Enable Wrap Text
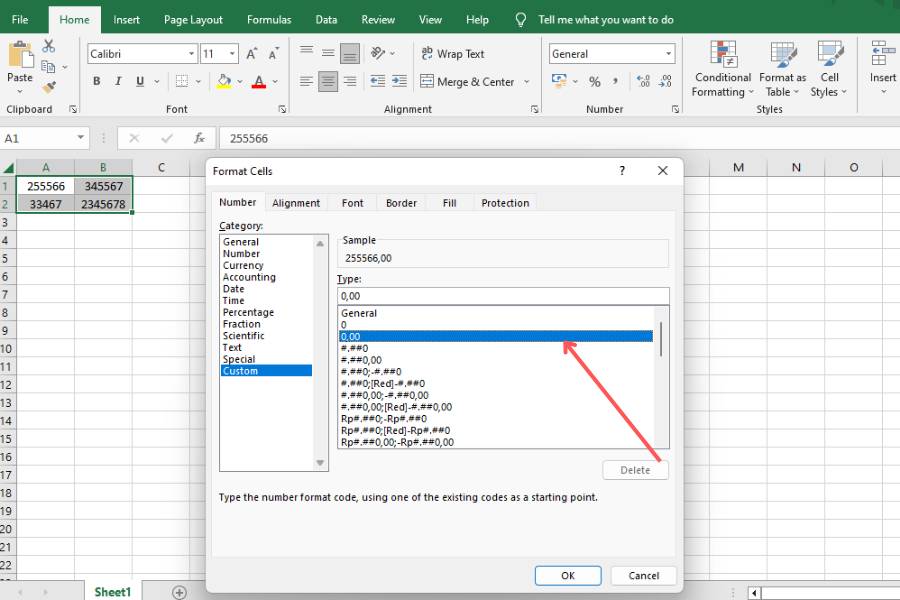The height and width of the screenshot is (600, 900). (453, 54)
